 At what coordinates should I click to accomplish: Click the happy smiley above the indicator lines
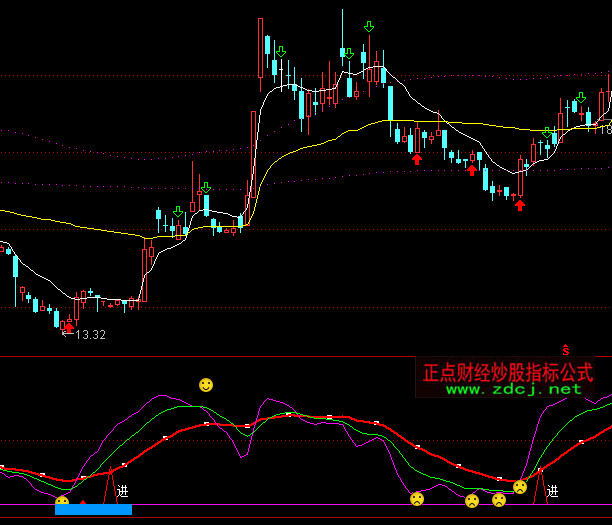(x=206, y=385)
